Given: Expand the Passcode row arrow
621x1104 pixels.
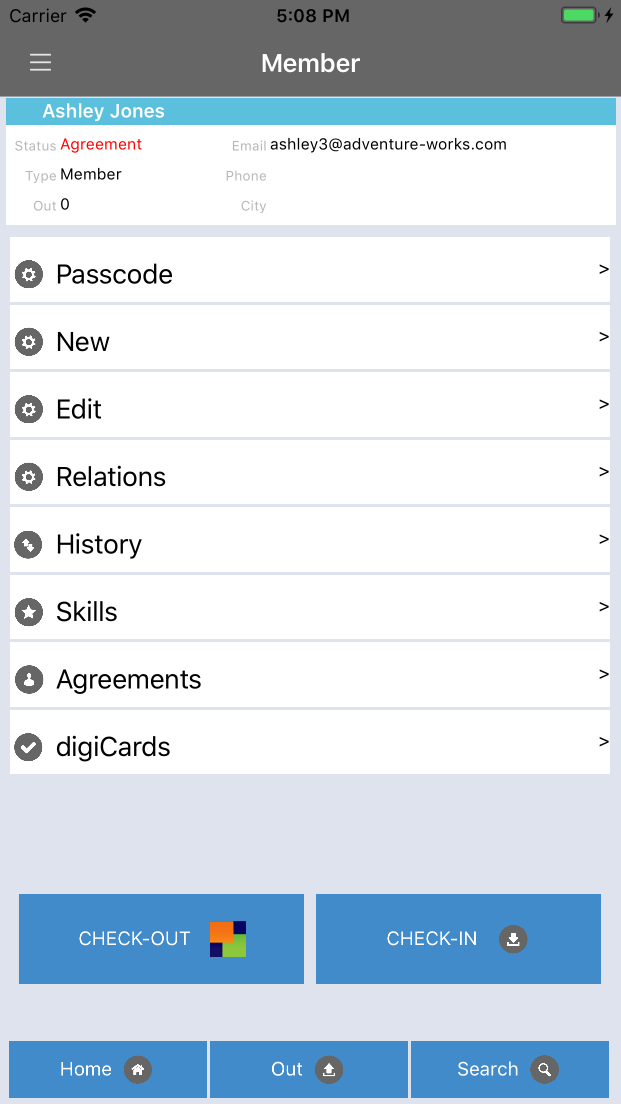Looking at the screenshot, I should (x=603, y=269).
